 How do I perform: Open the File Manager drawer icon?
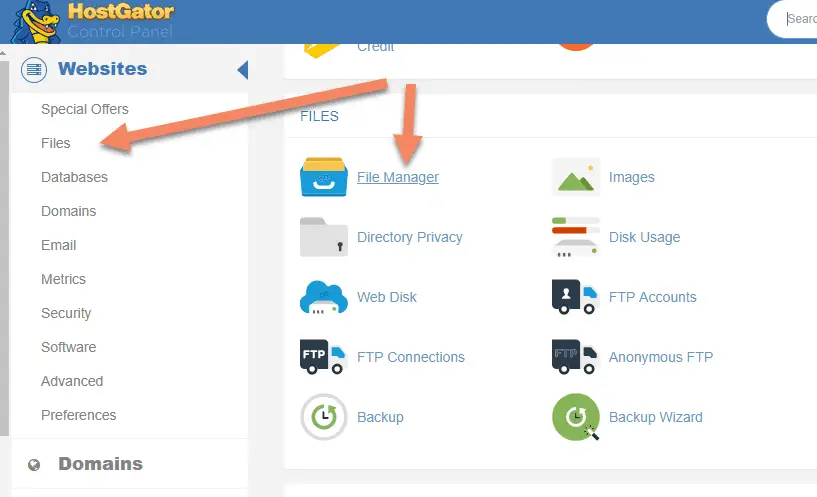click(x=324, y=177)
